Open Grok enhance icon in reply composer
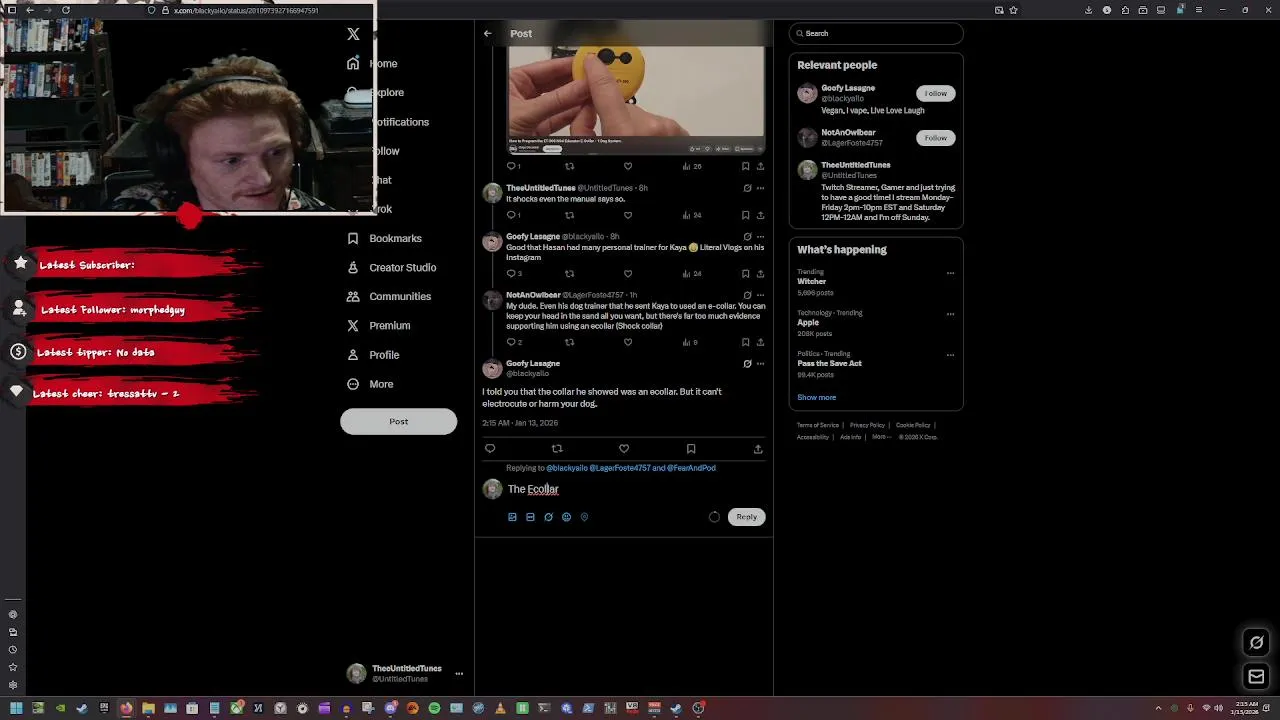The height and width of the screenshot is (720, 1280). tap(548, 517)
